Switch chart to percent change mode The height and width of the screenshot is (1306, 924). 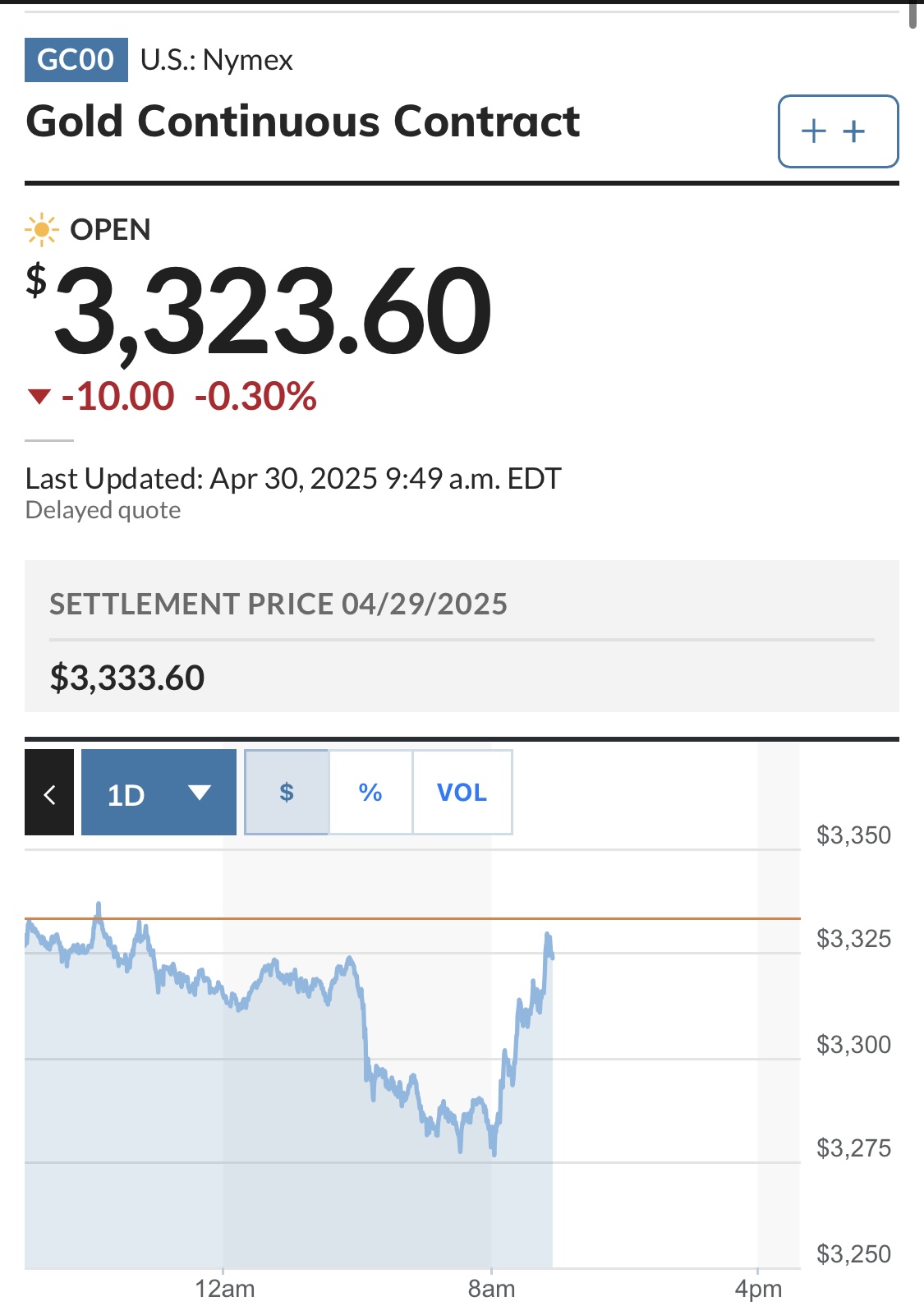370,793
